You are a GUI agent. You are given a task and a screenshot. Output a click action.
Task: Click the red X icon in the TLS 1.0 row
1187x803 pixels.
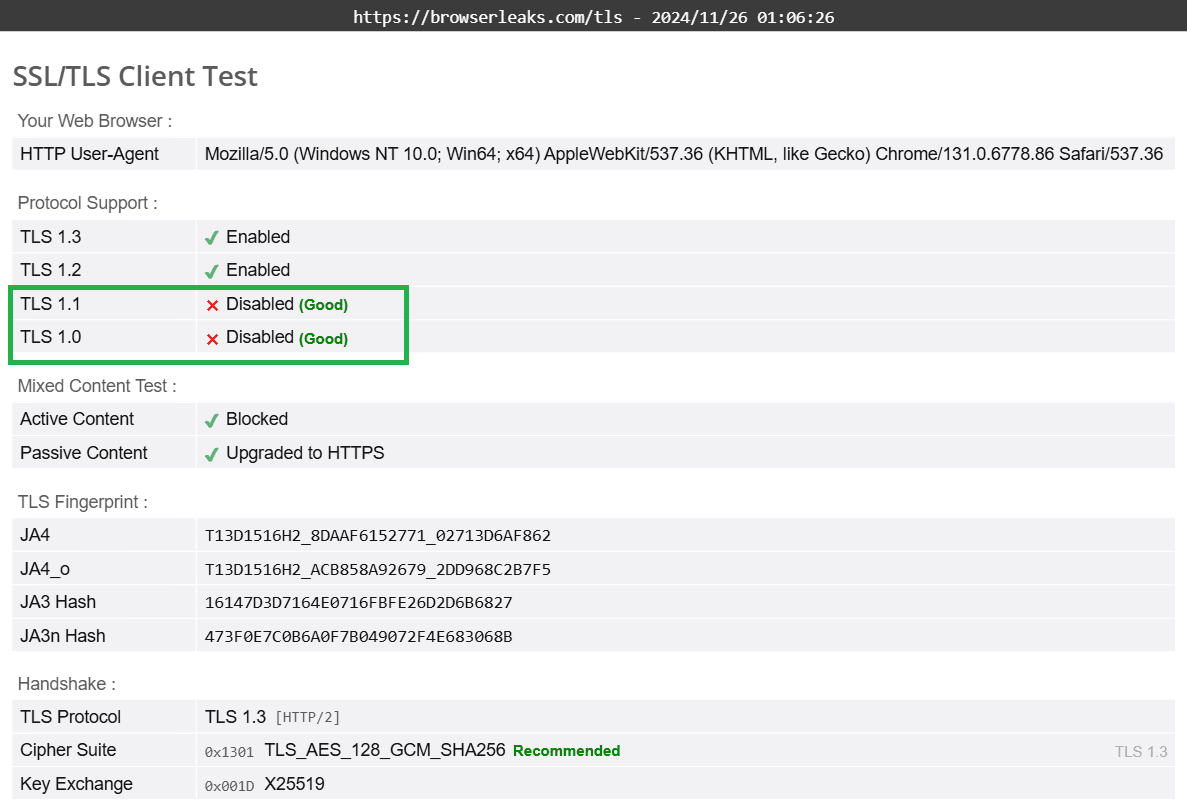[x=212, y=339]
